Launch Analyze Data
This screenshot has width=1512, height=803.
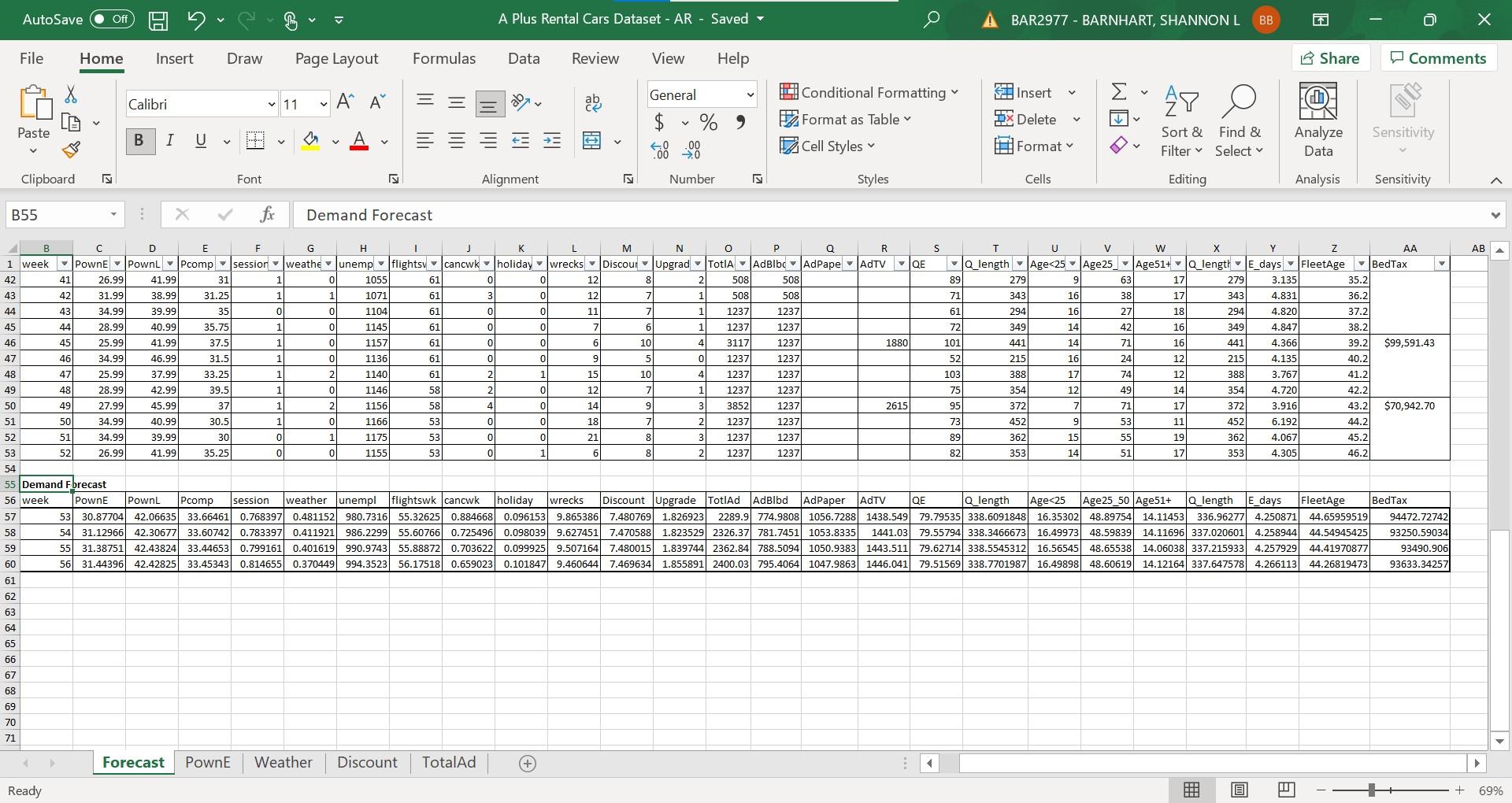point(1318,120)
